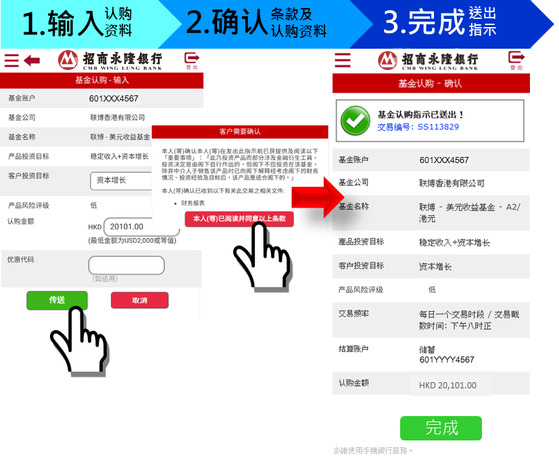Image resolution: width=559 pixels, height=458 pixels.
Task: Tap the green 完成 button
Action: [x=441, y=428]
